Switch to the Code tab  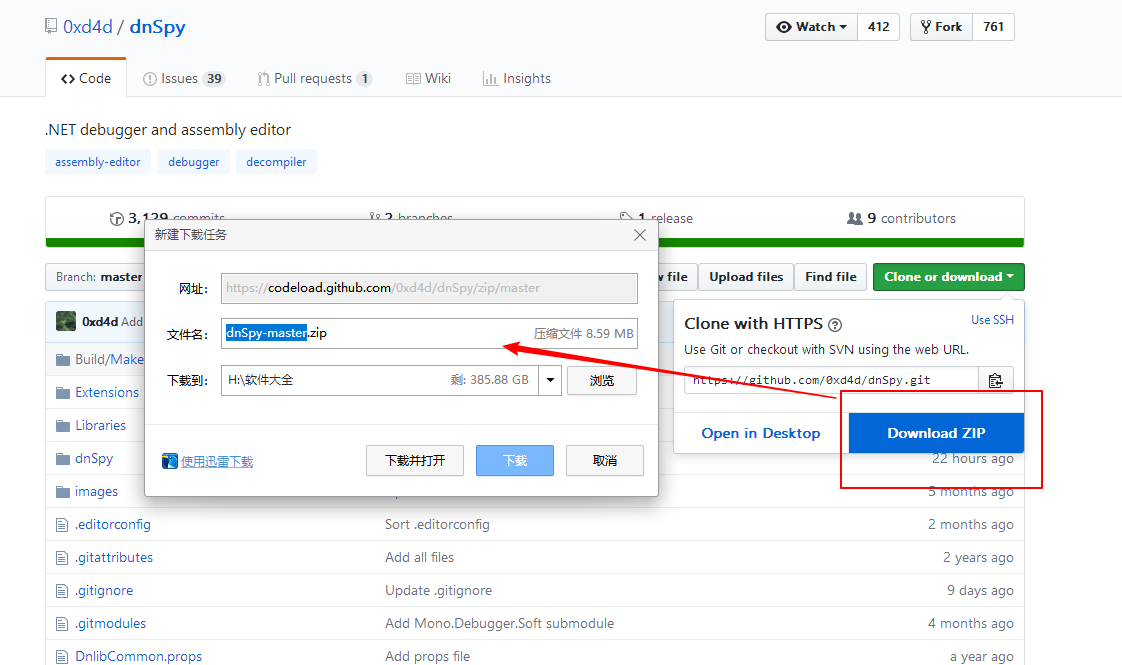pyautogui.click(x=86, y=79)
